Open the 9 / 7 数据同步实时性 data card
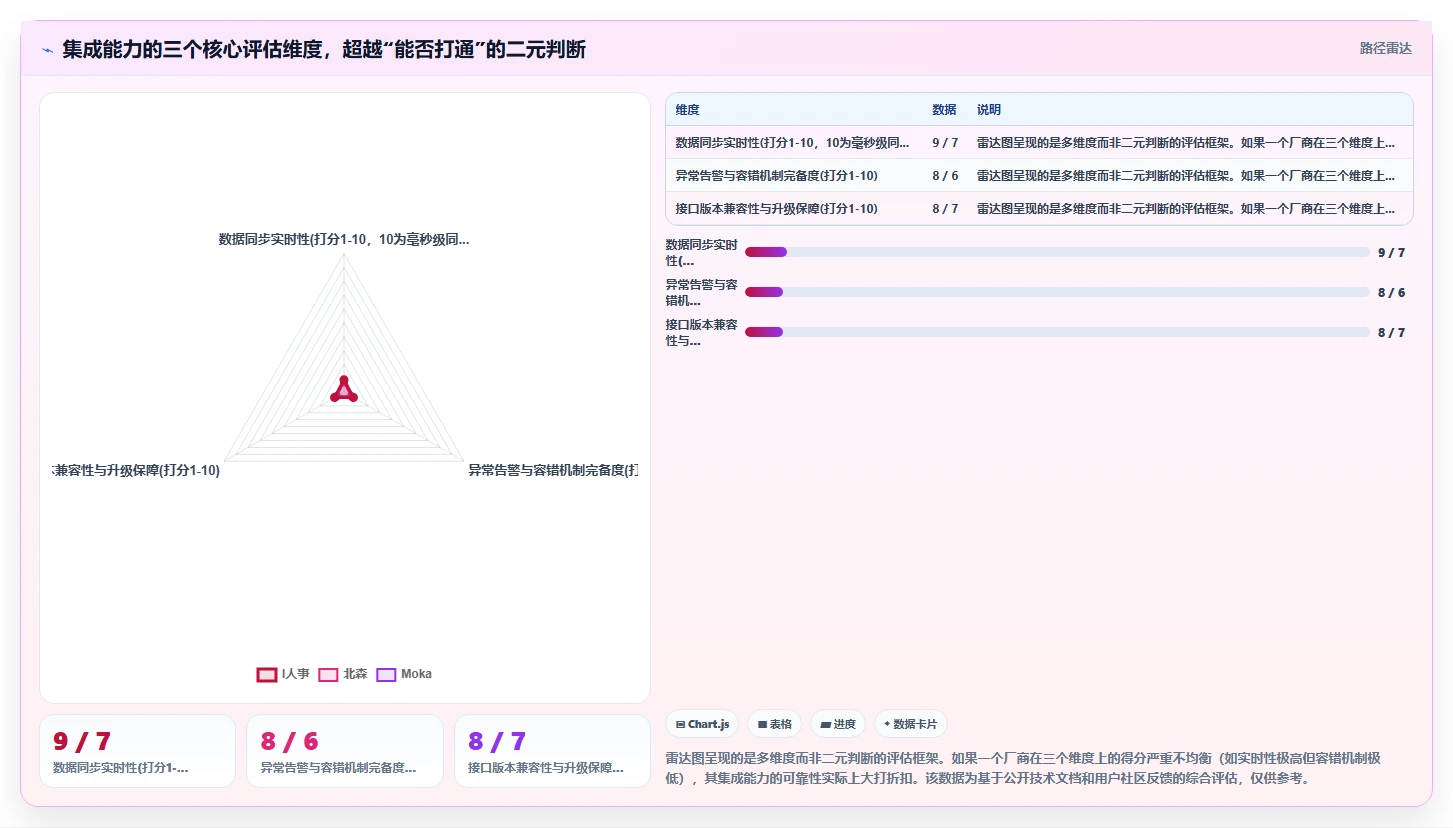The width and height of the screenshot is (1453, 828). pyautogui.click(x=137, y=751)
